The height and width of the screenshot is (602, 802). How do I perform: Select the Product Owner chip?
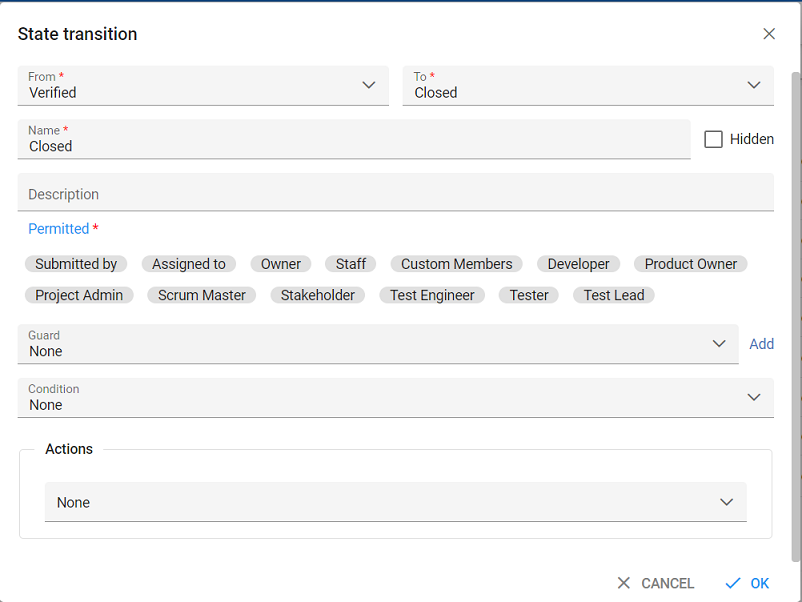690,264
